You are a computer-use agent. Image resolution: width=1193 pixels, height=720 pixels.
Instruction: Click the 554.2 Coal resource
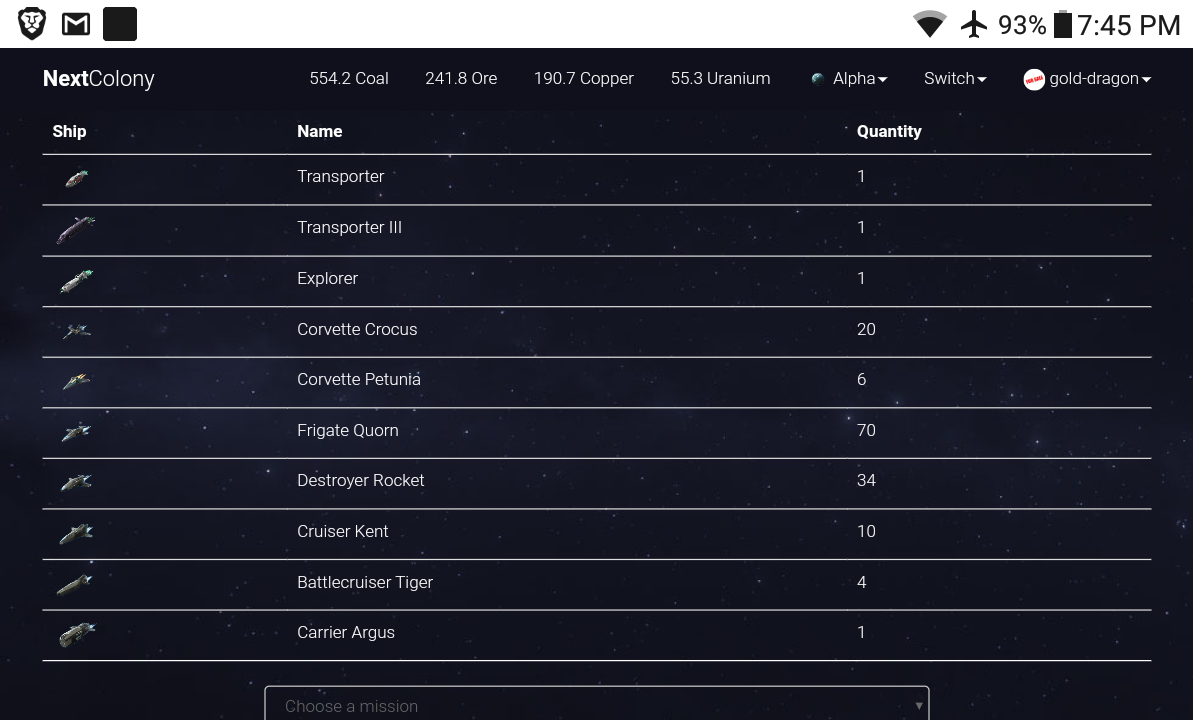[x=349, y=79]
